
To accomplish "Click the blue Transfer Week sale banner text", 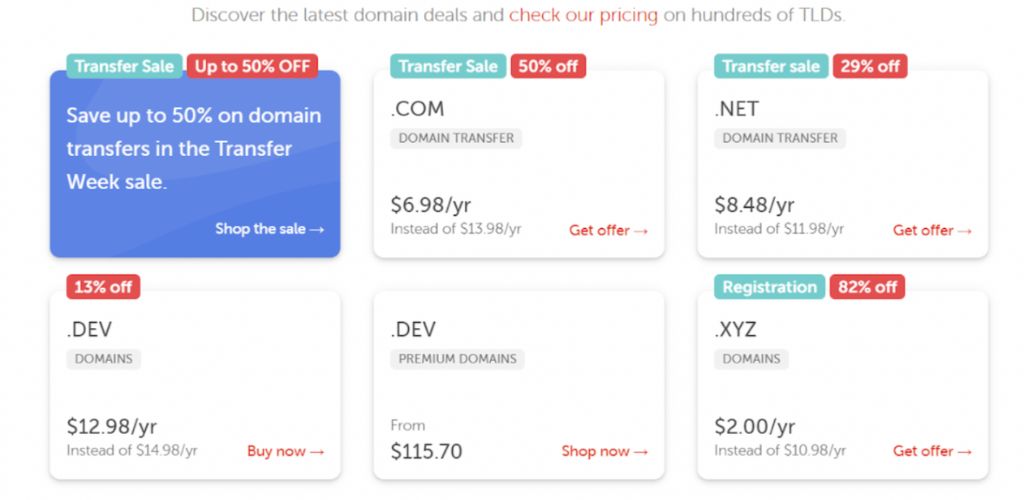I will pos(194,148).
